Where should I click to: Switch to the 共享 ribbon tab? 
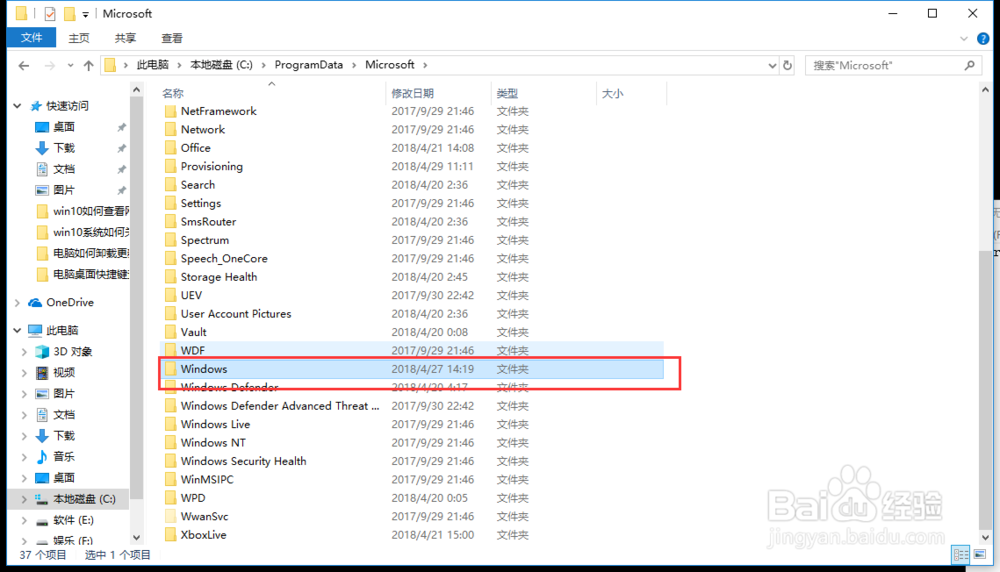tap(126, 38)
